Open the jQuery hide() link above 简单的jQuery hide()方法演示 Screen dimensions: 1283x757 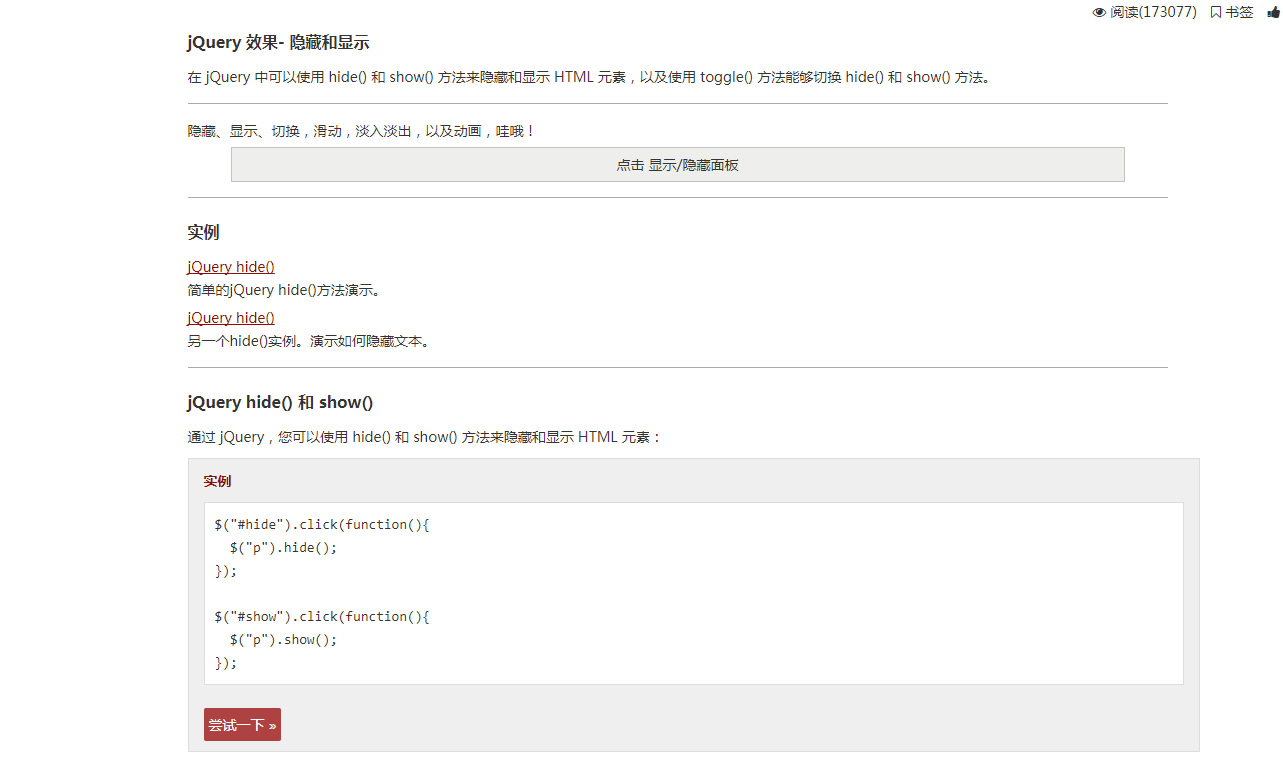point(231,267)
